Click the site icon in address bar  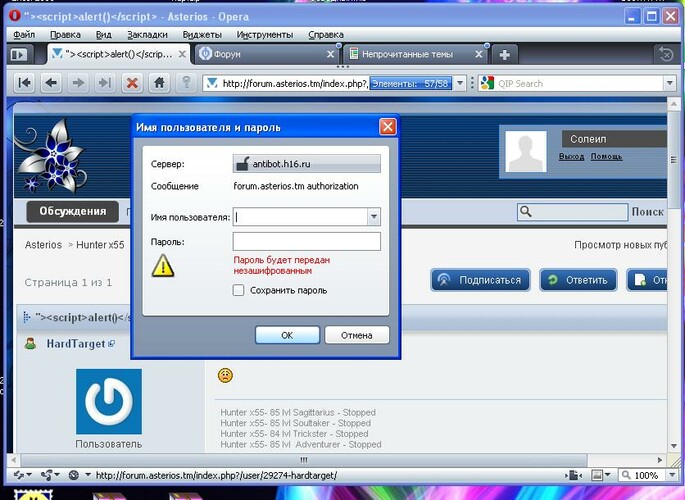pos(212,83)
